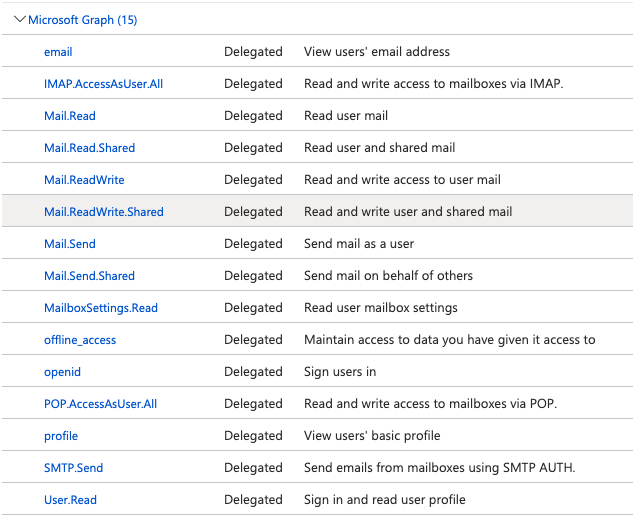633x518 pixels.
Task: Open the profile permission
Action: point(61,436)
